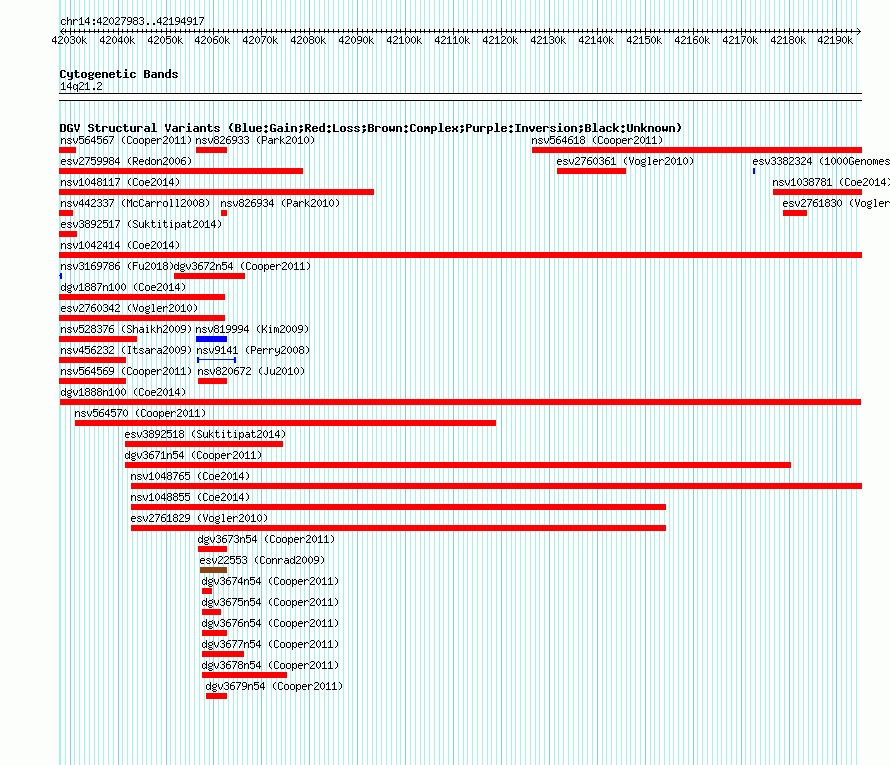This screenshot has width=890, height=765.
Task: Click nsv1048855 (Coe2014) label
Action: coord(190,497)
